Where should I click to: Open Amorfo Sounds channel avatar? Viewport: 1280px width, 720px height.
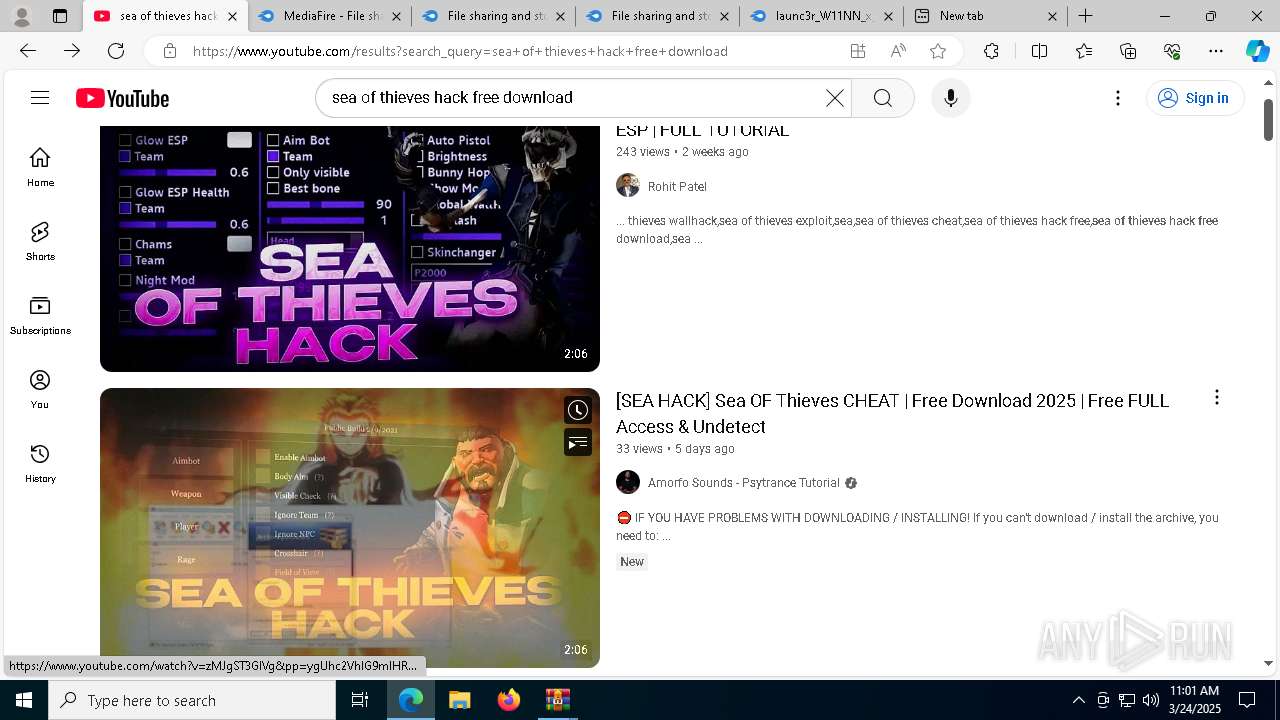[x=628, y=482]
